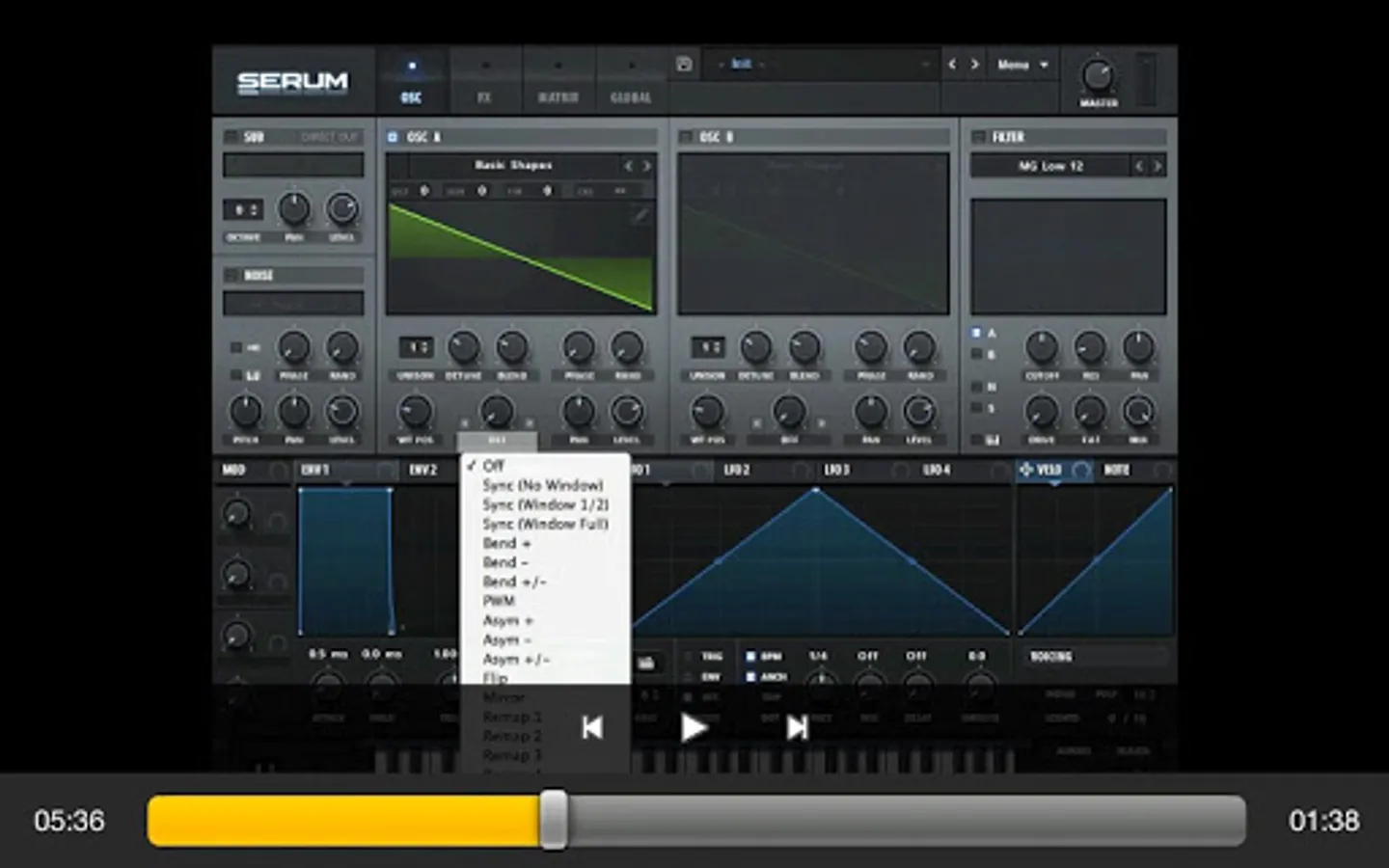
Task: Click the OSC A detune knob
Action: point(464,347)
